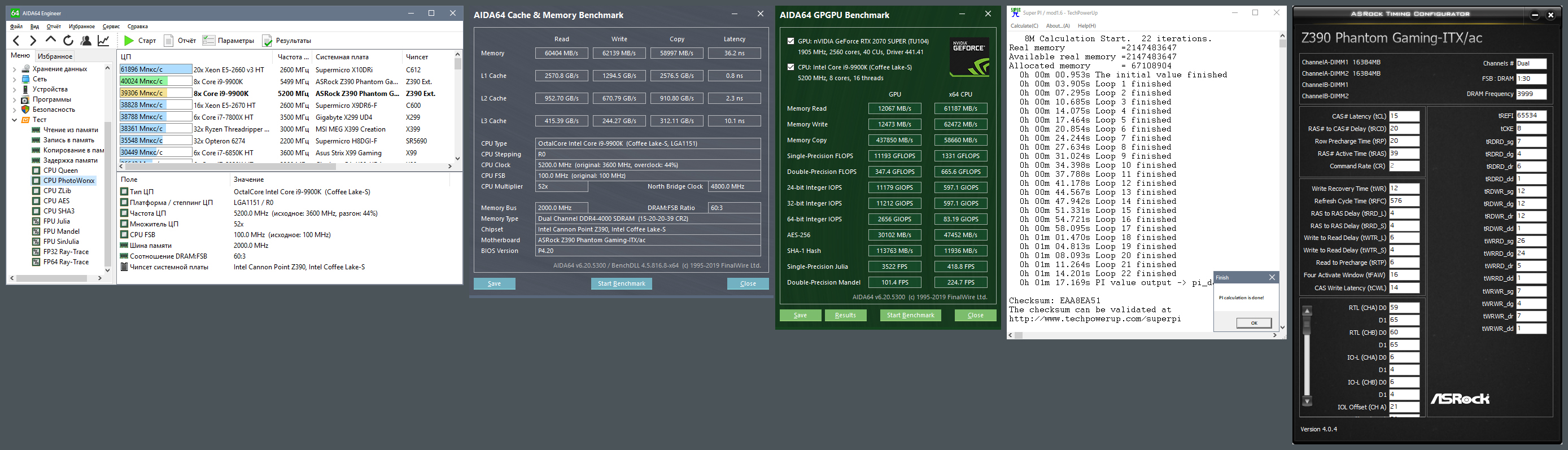The height and width of the screenshot is (450, 1568).
Task: Click the CAS# Latency (tCL) field
Action: coord(1405,116)
